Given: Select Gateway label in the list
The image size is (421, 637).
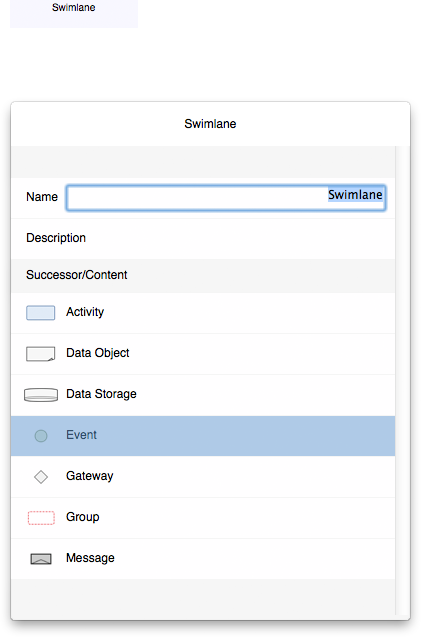Looking at the screenshot, I should click(89, 476).
